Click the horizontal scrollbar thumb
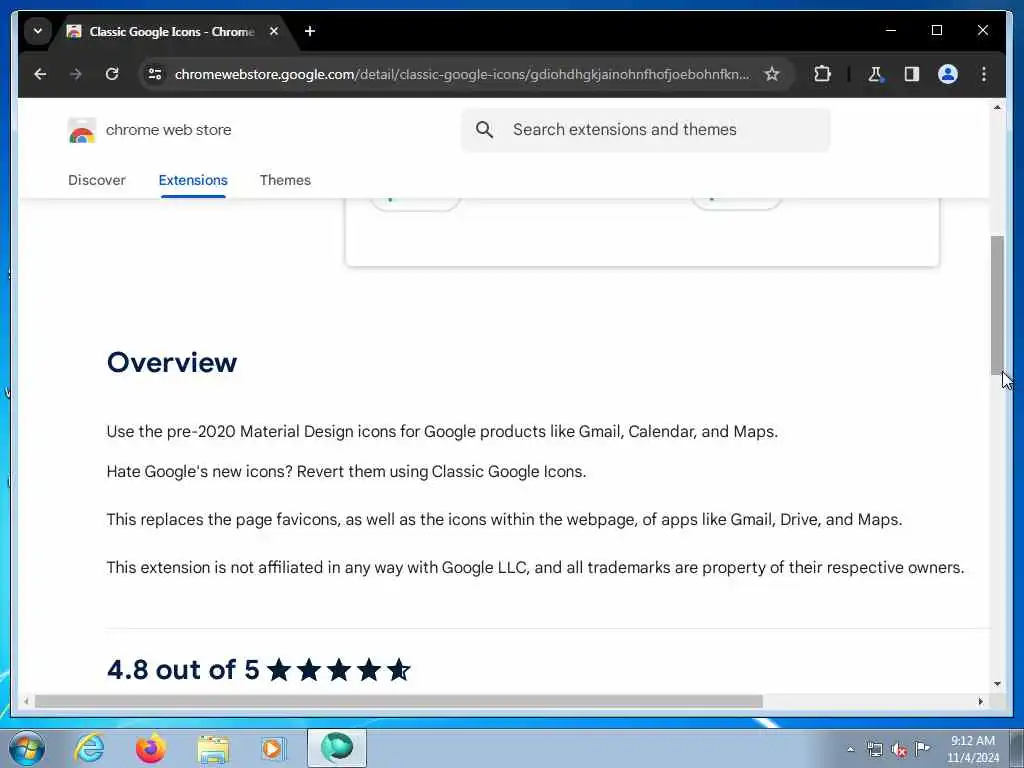This screenshot has width=1024, height=768. (398, 701)
